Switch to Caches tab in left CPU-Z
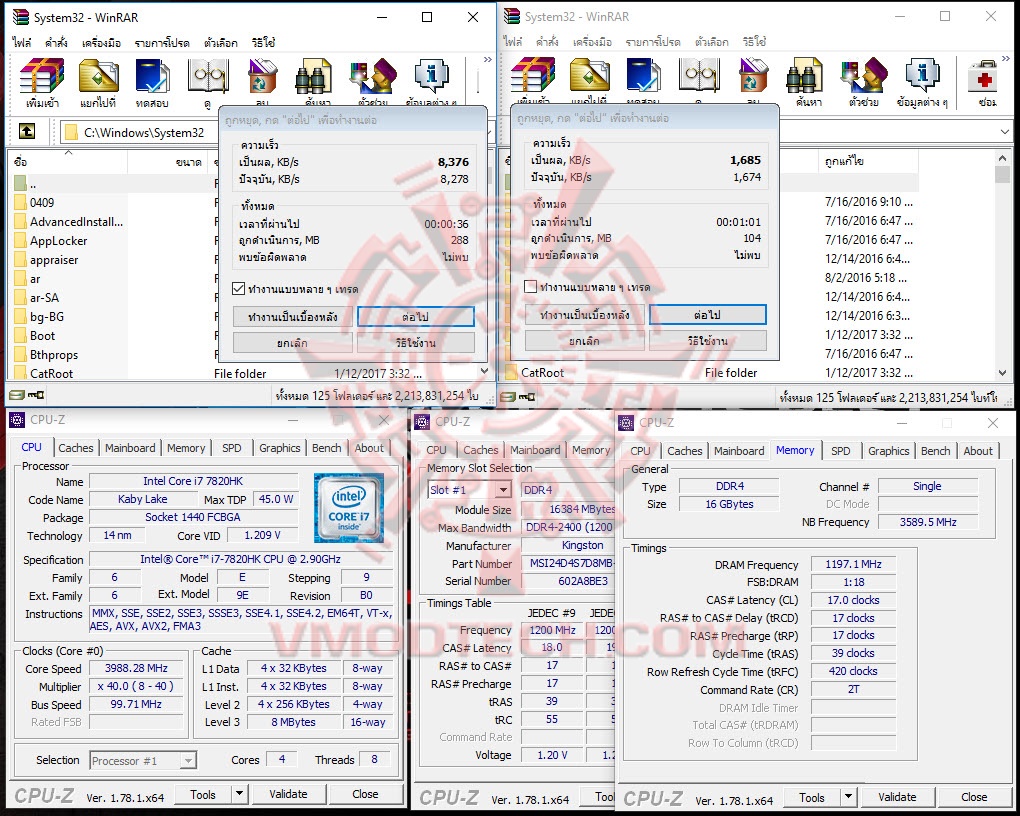The height and width of the screenshot is (816, 1020). click(x=75, y=448)
